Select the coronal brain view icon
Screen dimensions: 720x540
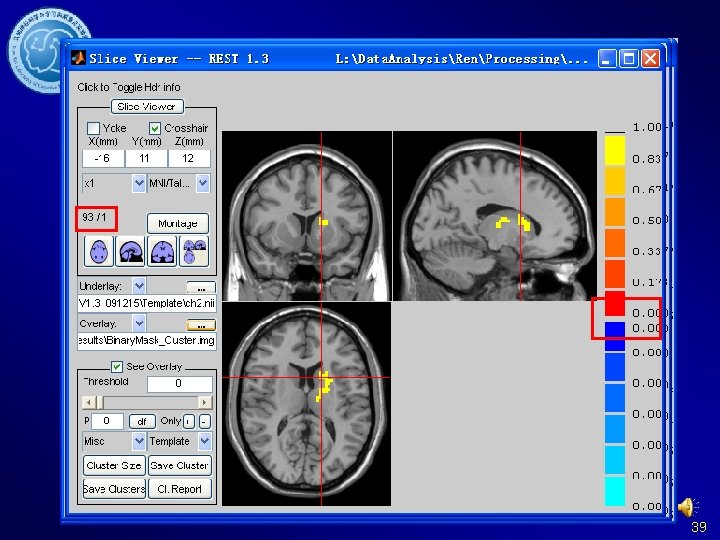163,251
